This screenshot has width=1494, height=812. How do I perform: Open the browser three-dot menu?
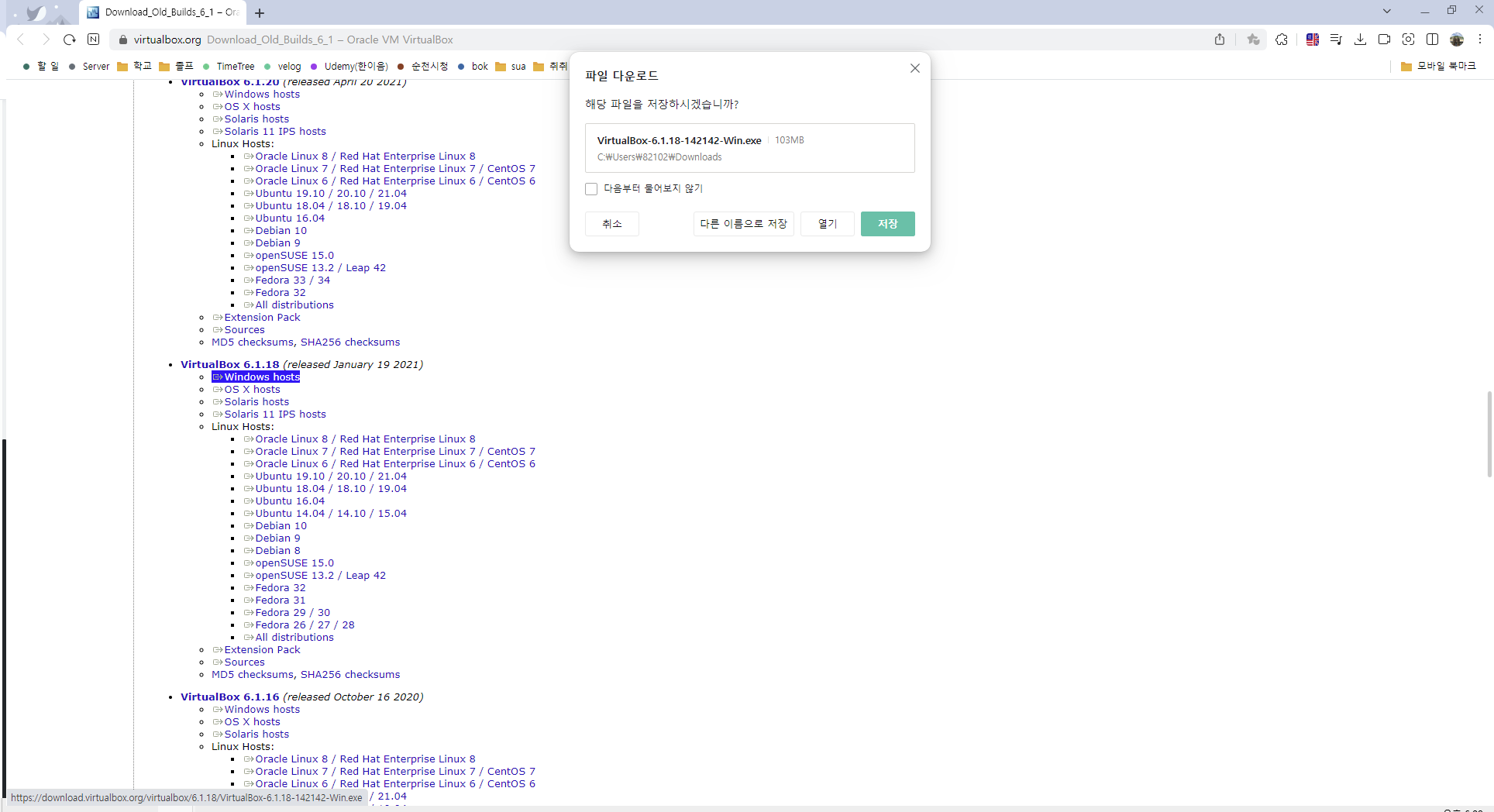pos(1480,40)
